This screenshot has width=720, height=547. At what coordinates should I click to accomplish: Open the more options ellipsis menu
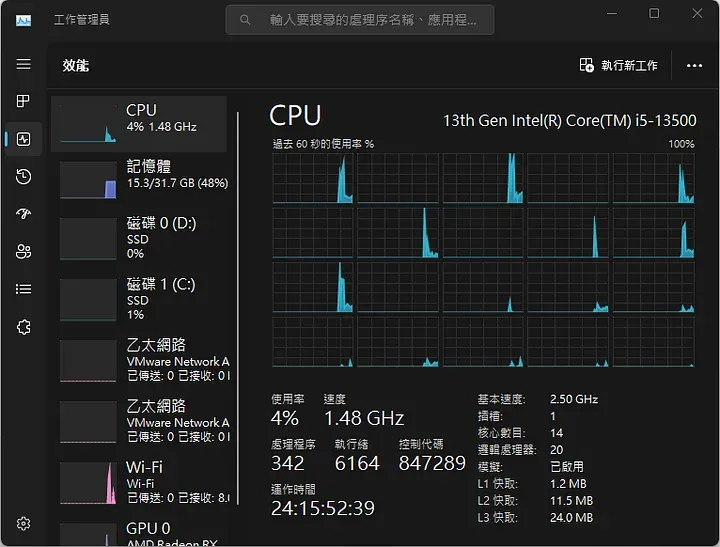click(694, 66)
